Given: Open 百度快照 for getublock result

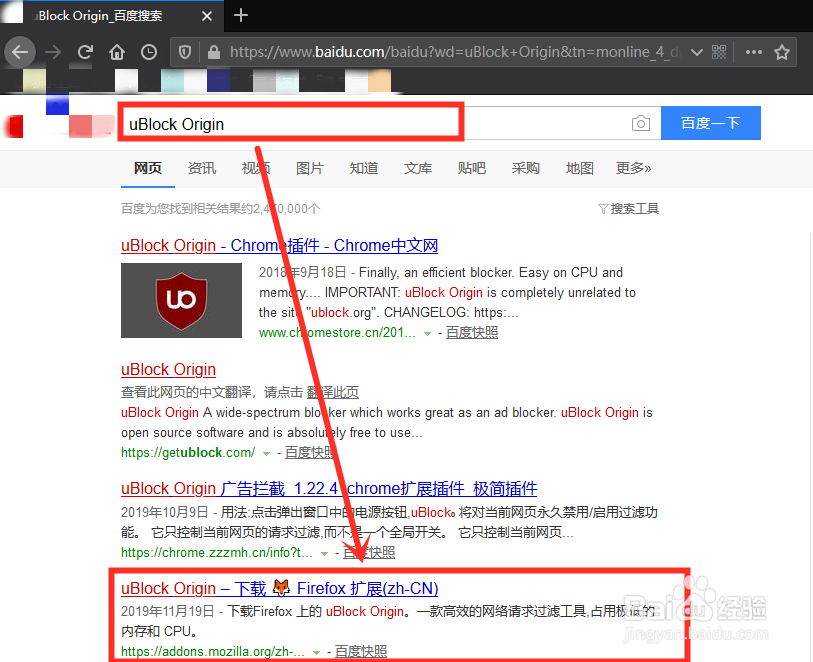Looking at the screenshot, I should point(311,453).
